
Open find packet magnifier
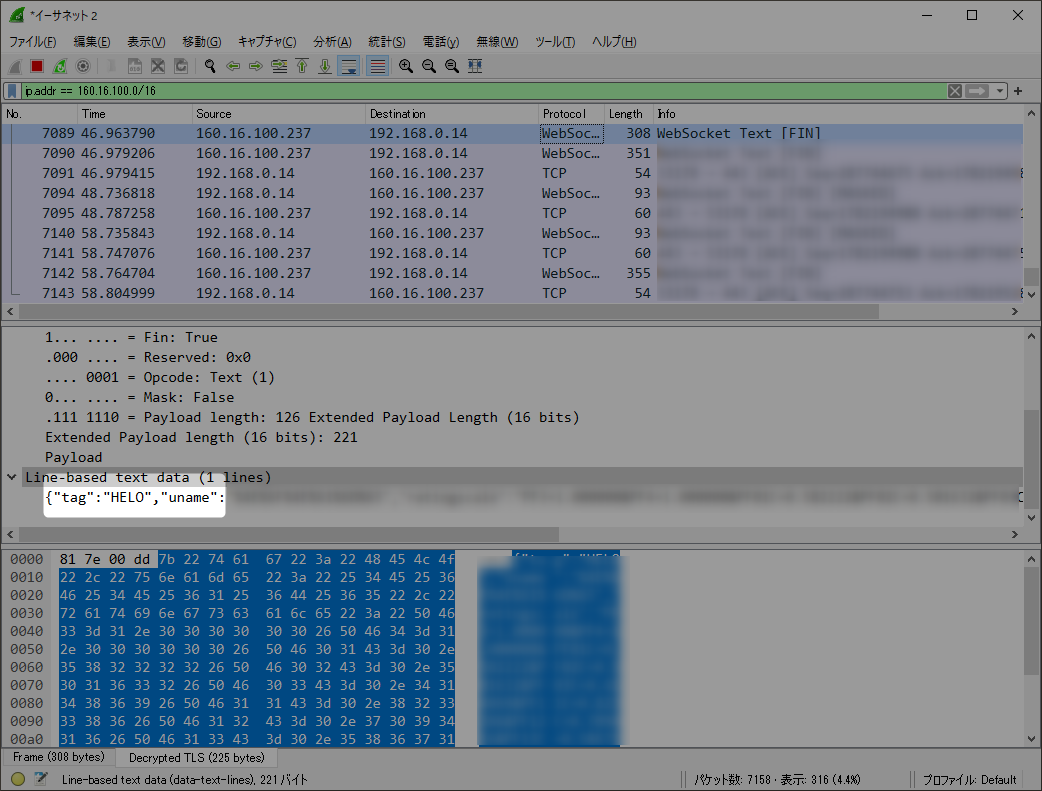tap(210, 66)
